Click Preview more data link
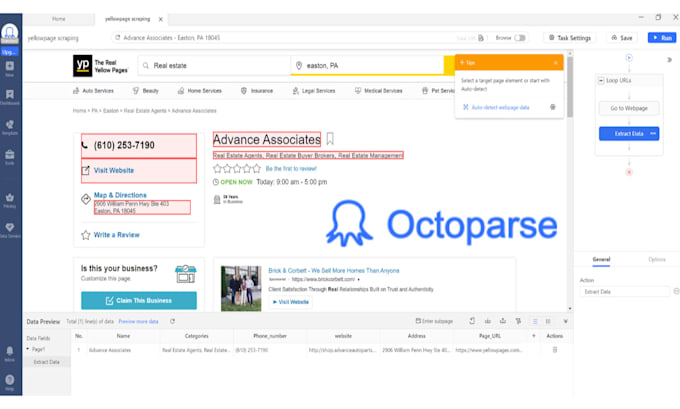 tap(138, 321)
